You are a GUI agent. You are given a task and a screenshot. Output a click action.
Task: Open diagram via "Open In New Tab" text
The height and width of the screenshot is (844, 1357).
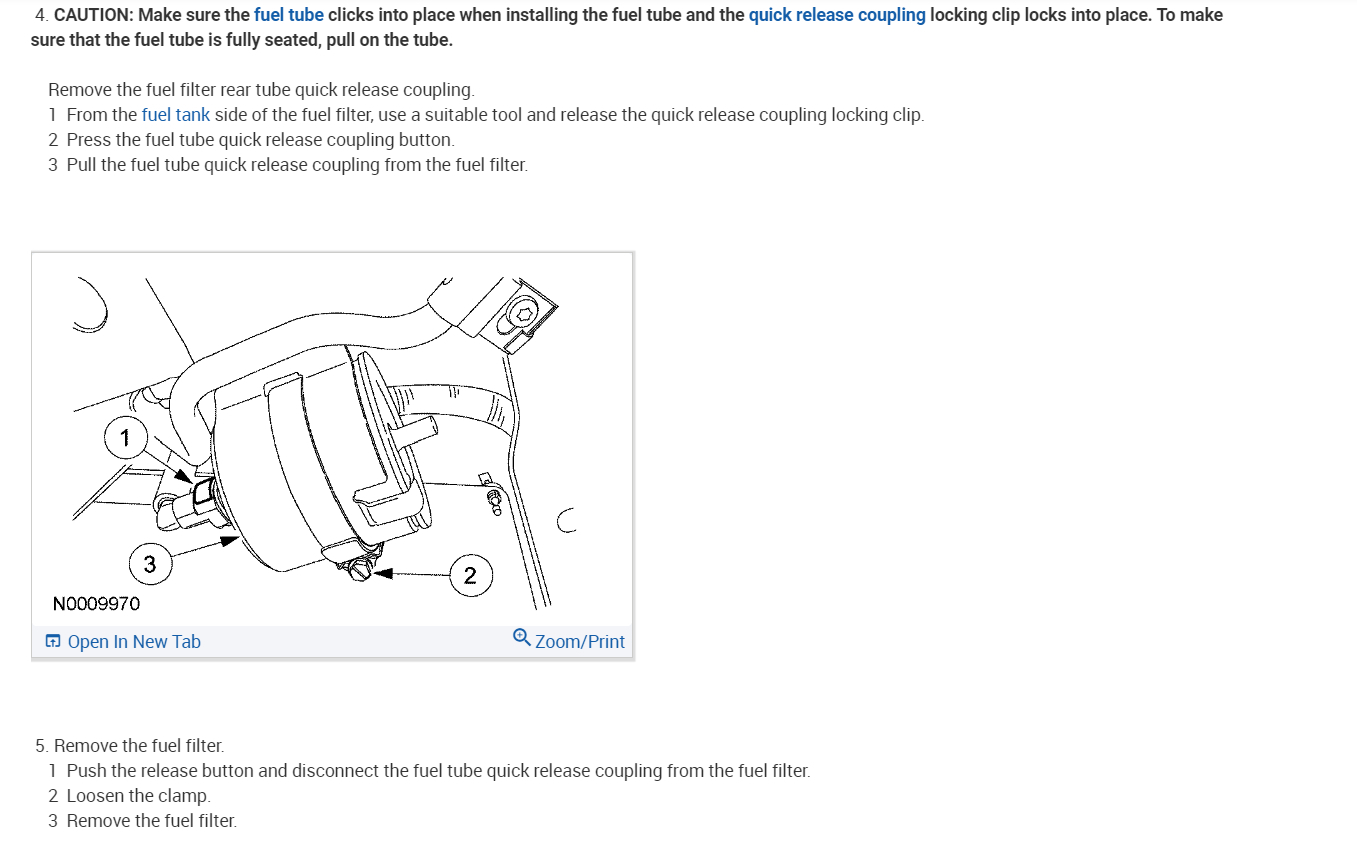coord(134,642)
